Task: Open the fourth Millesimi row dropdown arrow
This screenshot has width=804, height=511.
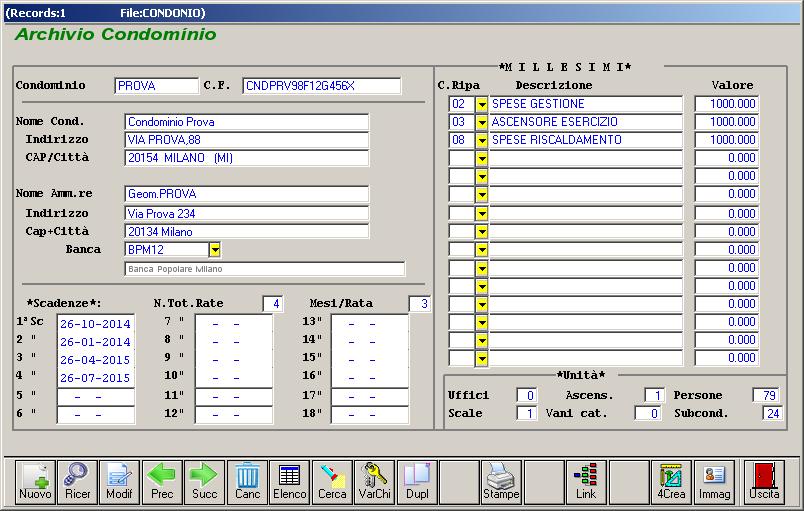Action: pos(481,158)
